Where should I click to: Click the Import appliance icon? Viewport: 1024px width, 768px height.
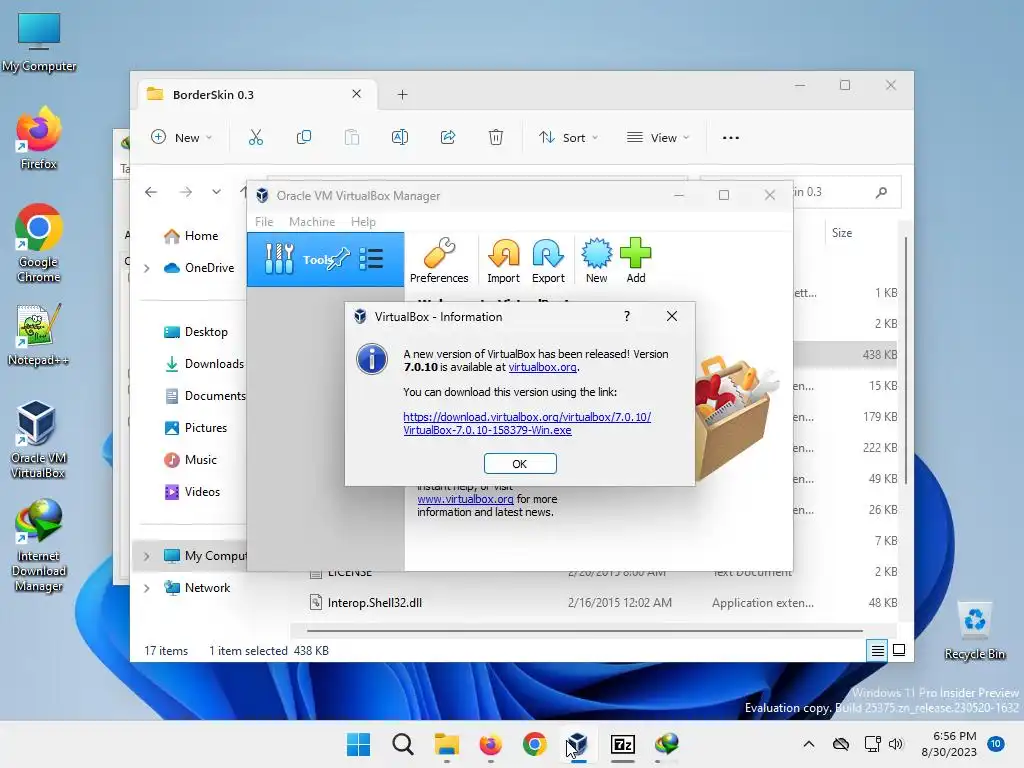click(504, 260)
